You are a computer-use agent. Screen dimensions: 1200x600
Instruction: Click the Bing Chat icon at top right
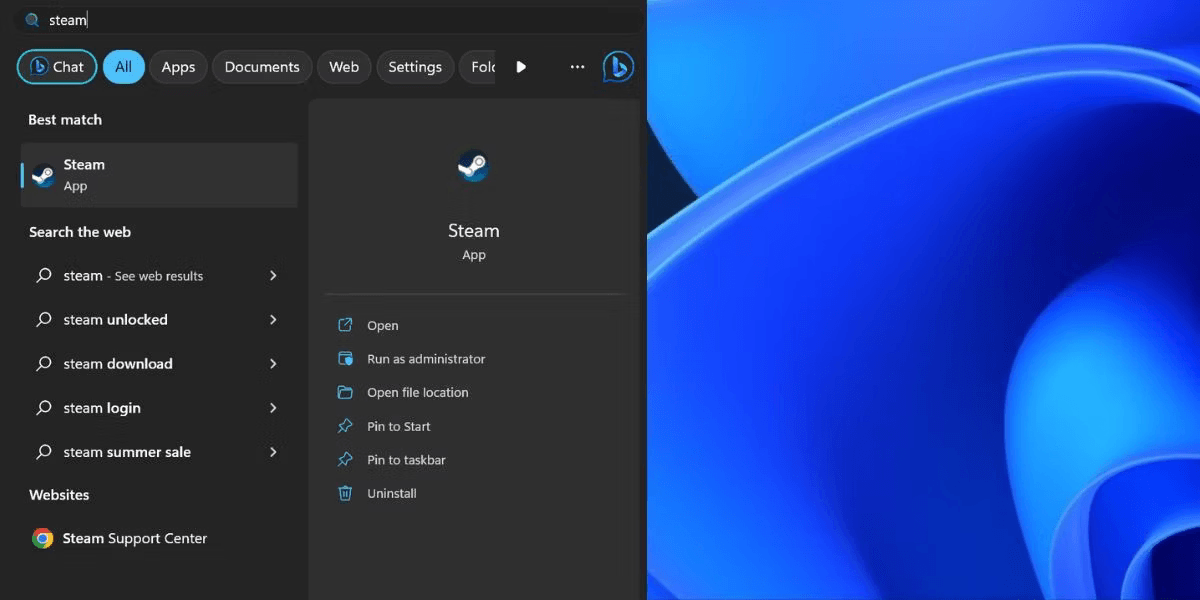pyautogui.click(x=617, y=67)
